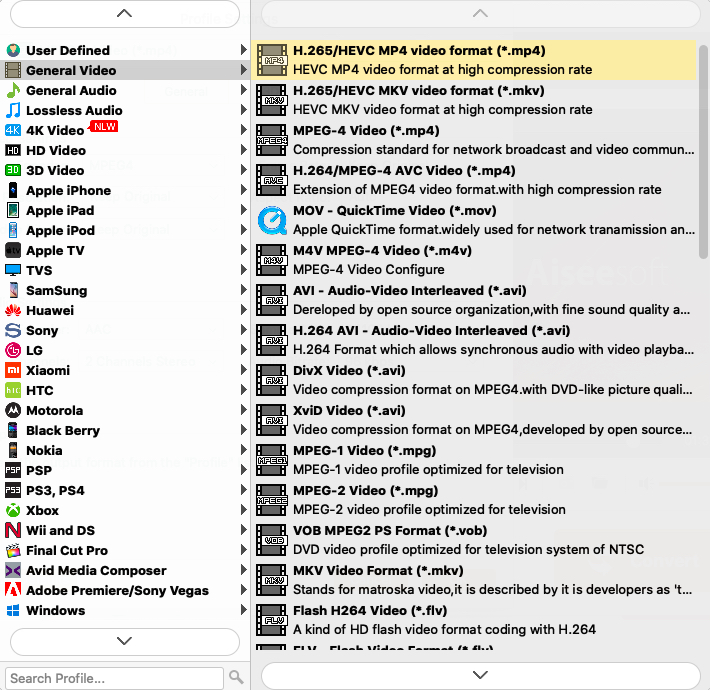
Task: Click the format list scroll-down chevron button
Action: 480,676
